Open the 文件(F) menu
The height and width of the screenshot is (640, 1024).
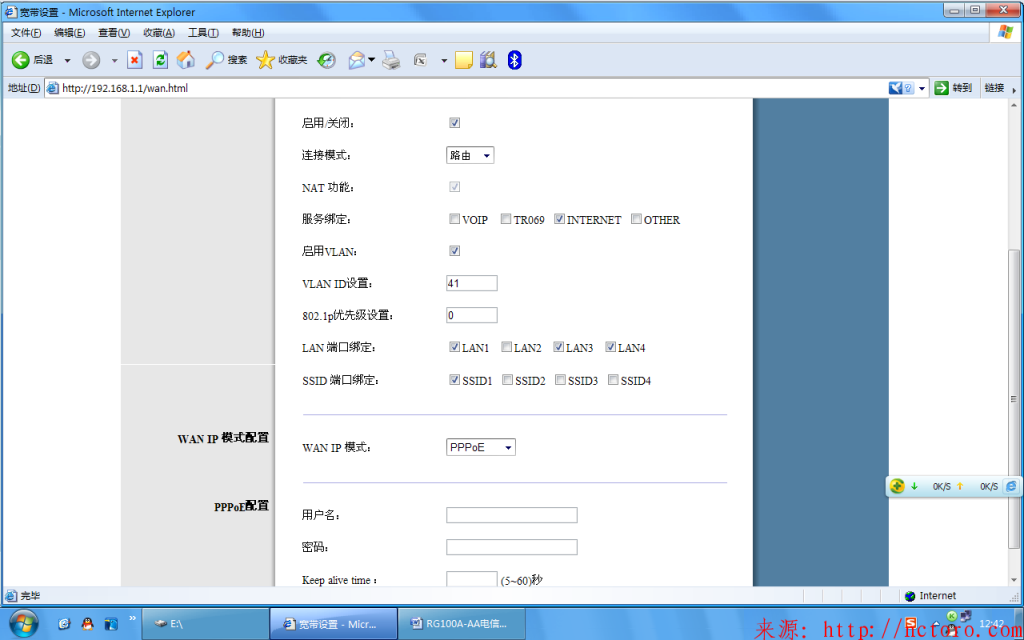coord(26,33)
